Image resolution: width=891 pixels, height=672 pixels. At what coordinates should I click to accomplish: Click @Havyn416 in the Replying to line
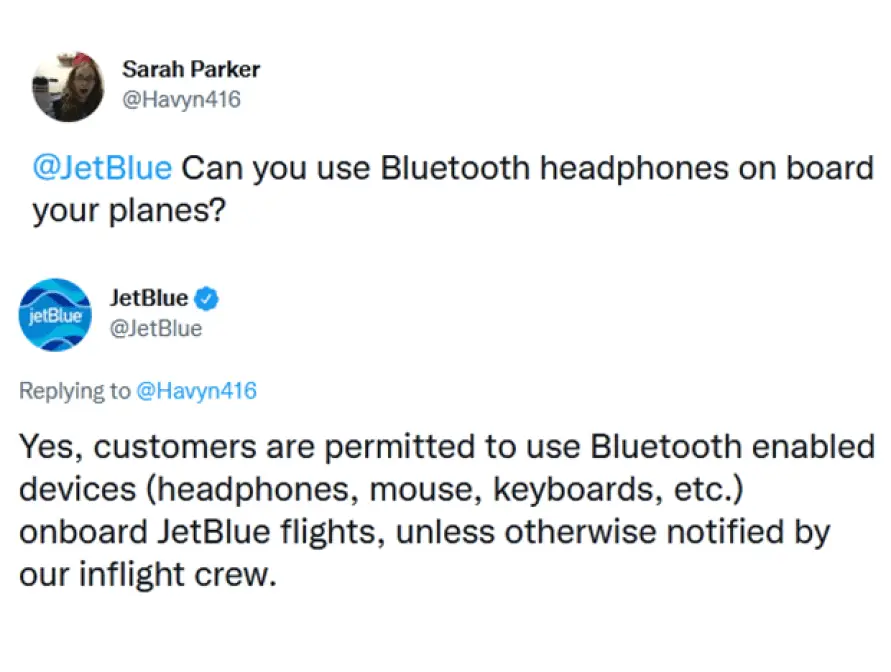[196, 391]
